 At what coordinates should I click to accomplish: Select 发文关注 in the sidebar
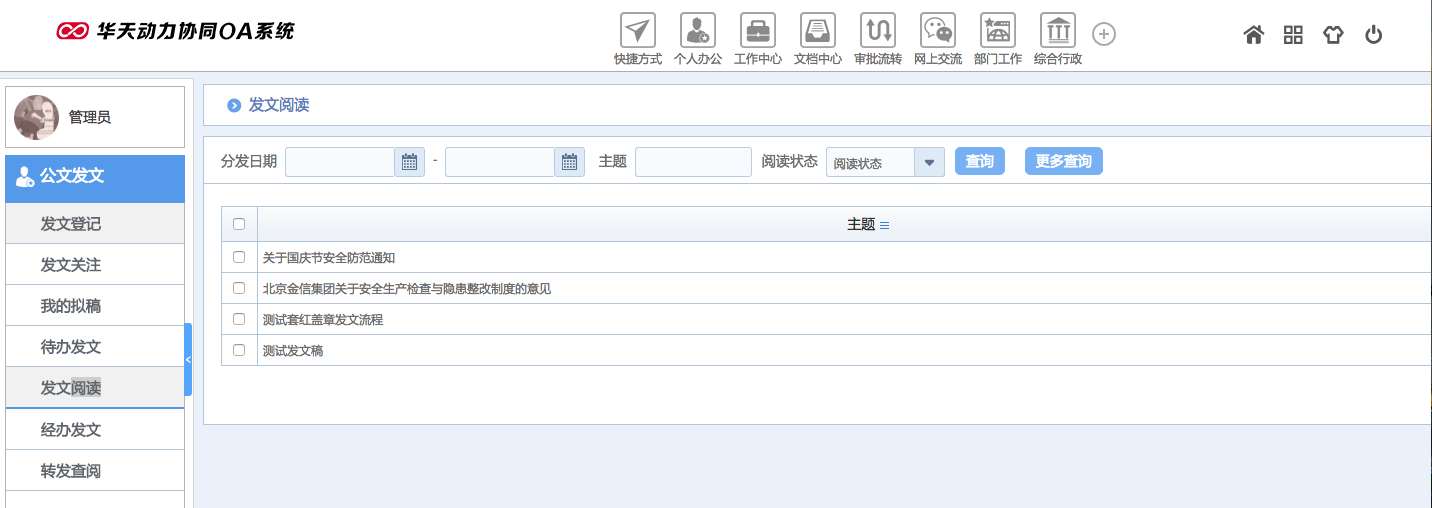tap(95, 265)
